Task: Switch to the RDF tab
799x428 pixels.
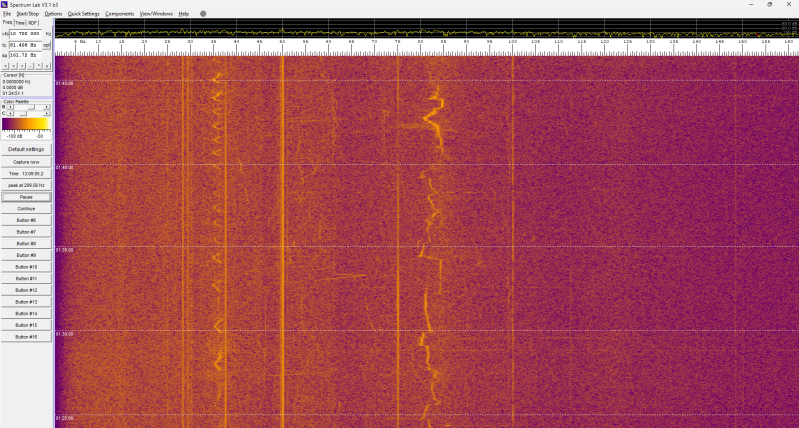Action: coord(33,23)
